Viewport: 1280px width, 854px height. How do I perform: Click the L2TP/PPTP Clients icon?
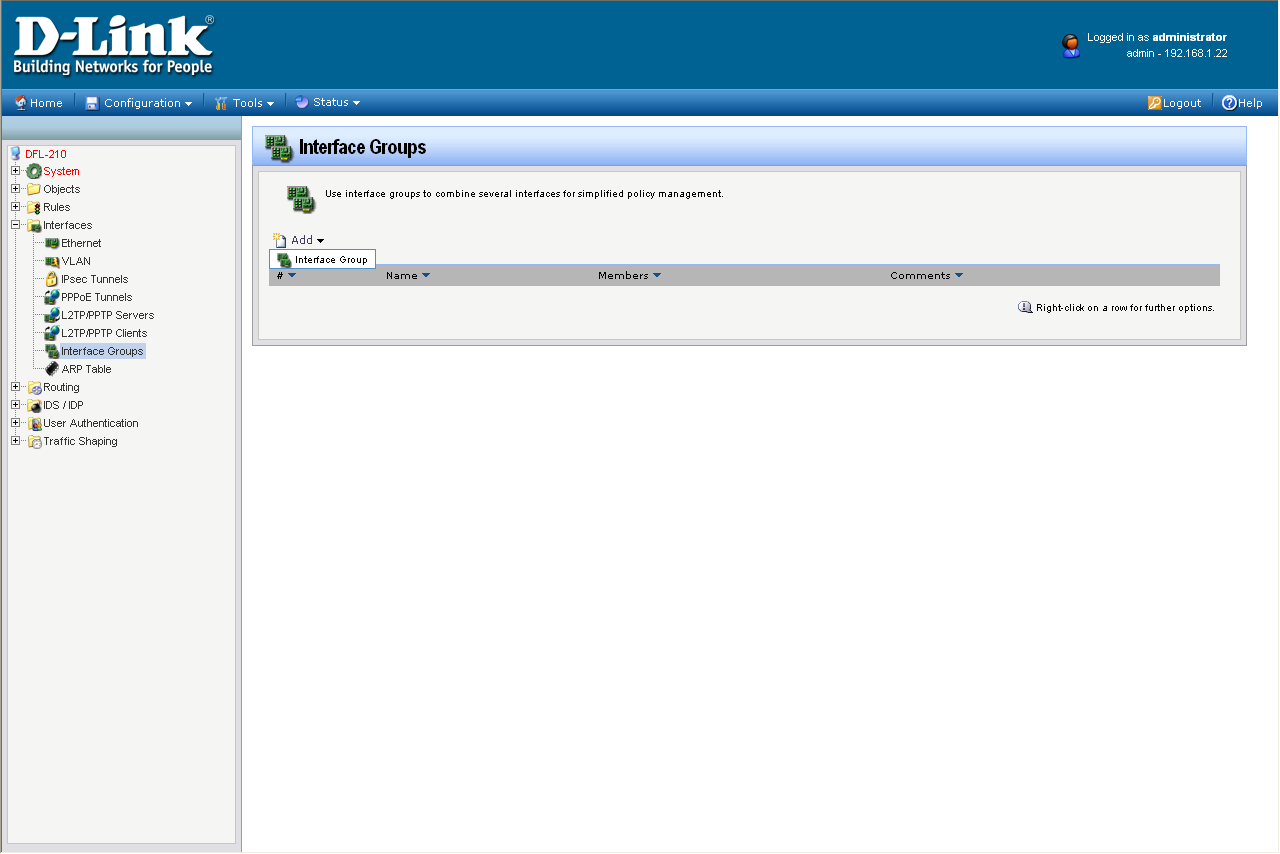(52, 334)
